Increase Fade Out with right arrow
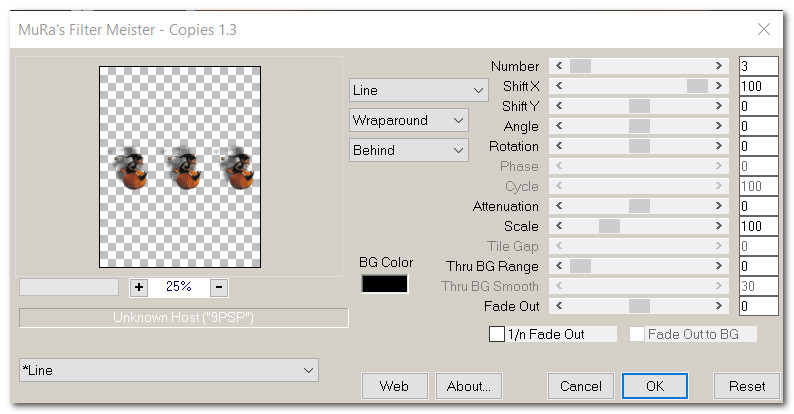The height and width of the screenshot is (414, 794). (719, 306)
